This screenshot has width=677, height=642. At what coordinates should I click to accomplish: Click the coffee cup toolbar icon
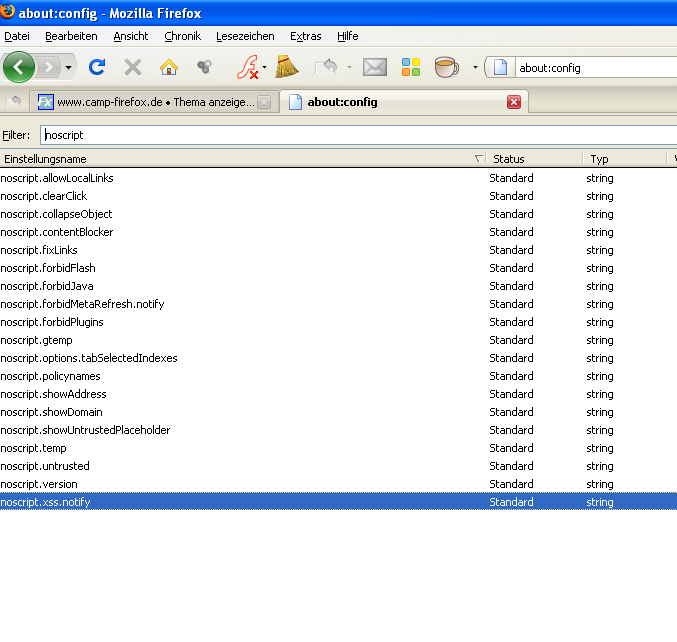pyautogui.click(x=446, y=67)
